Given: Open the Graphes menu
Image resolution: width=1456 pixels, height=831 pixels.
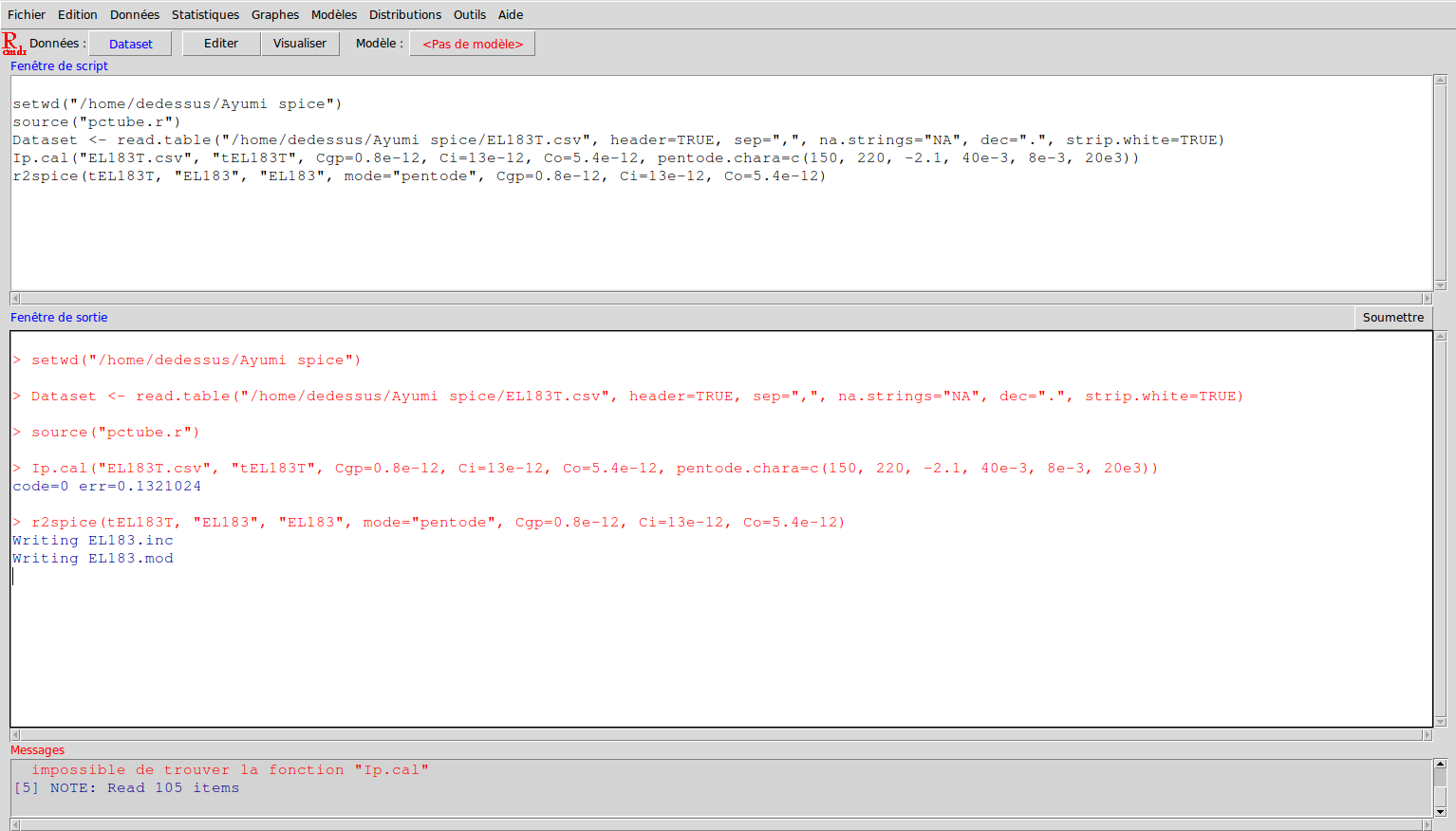Looking at the screenshot, I should coord(275,14).
